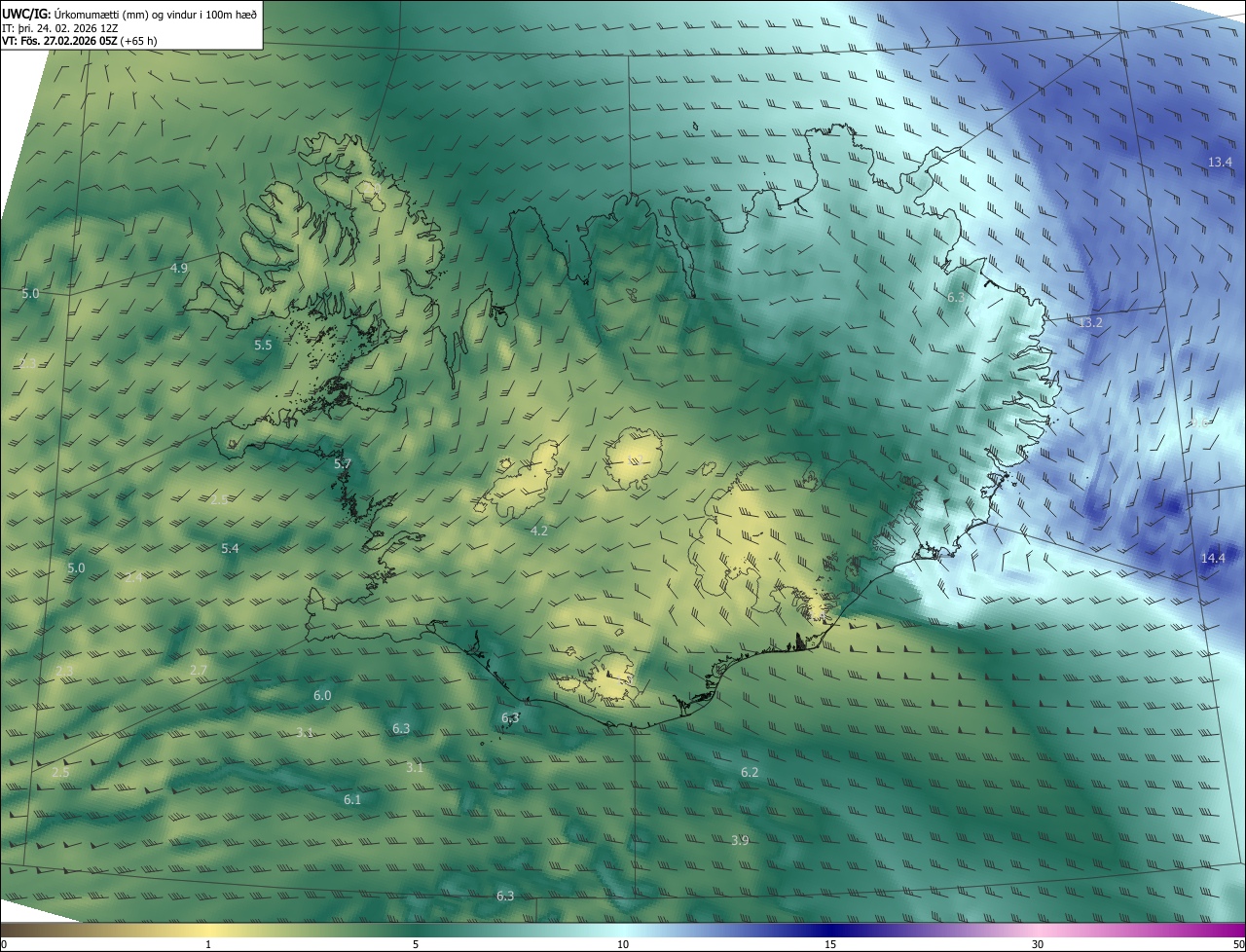The height and width of the screenshot is (952, 1246).
Task: Click the title 'UWC/IG: Úrkomumætti (mm) og vindur' line
Action: (129, 13)
